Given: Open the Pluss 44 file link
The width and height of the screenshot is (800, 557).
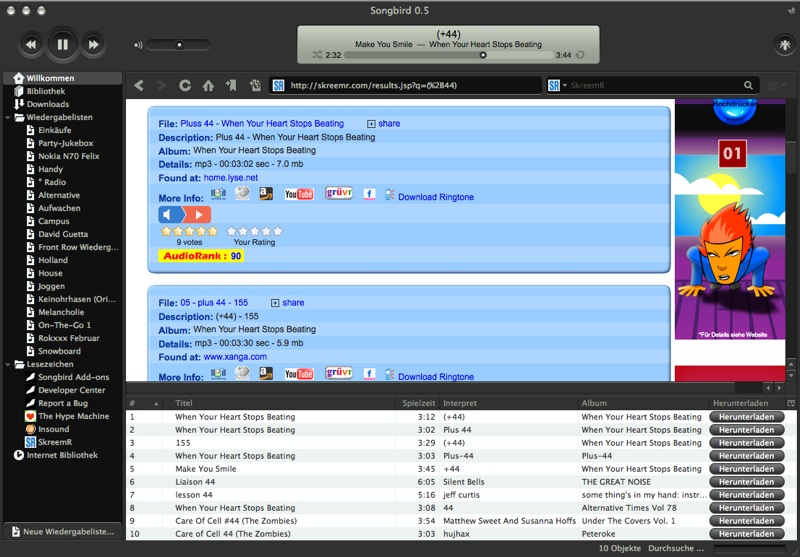Looking at the screenshot, I should (x=262, y=123).
